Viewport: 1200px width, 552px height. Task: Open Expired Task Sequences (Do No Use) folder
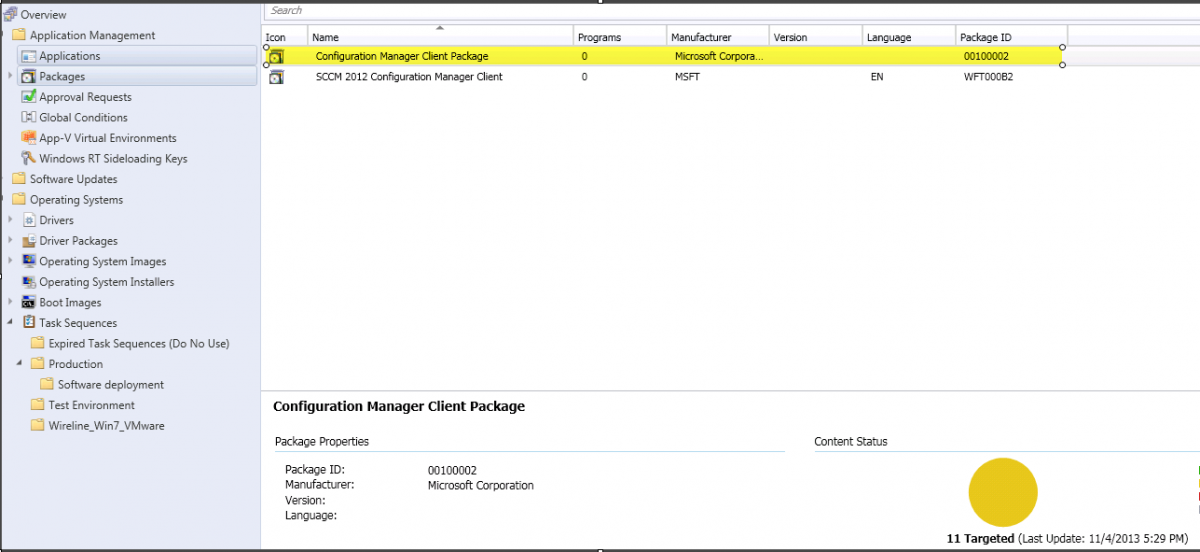point(139,343)
